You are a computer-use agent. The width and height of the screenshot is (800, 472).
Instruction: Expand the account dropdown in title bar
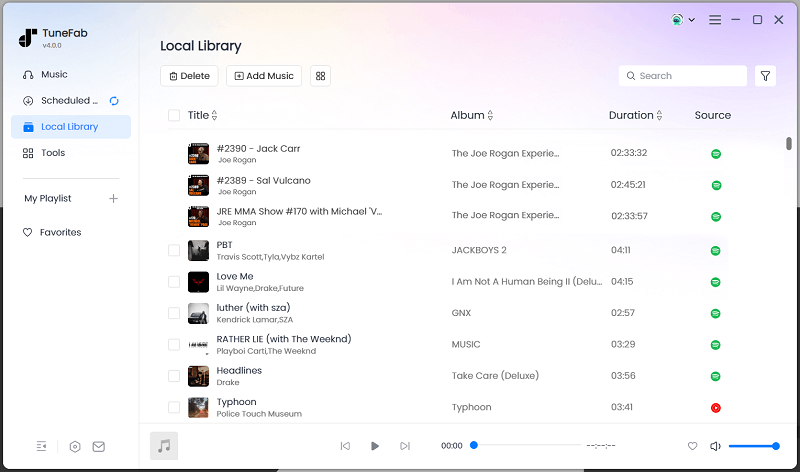[x=684, y=20]
